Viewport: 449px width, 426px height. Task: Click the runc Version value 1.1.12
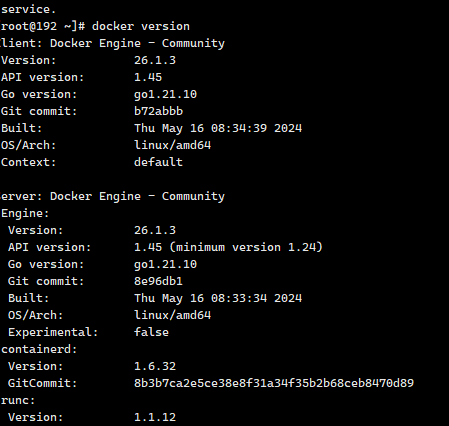[x=155, y=417]
